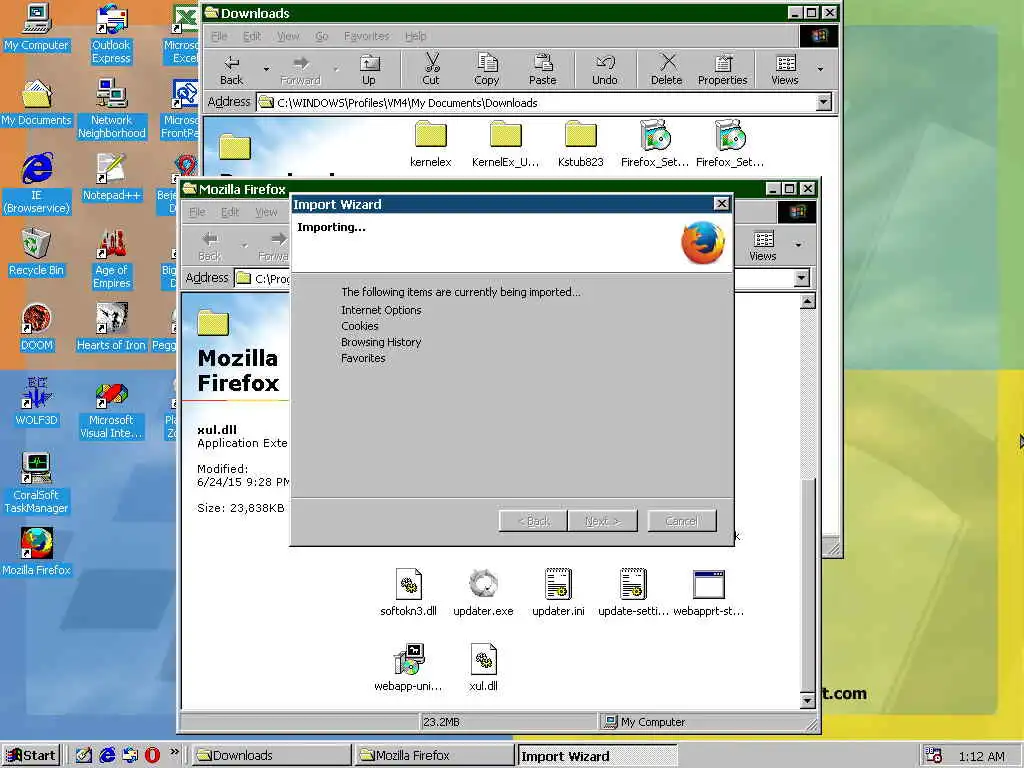Launch Hearts of Iron shortcut
The image size is (1024, 768).
pos(112,328)
